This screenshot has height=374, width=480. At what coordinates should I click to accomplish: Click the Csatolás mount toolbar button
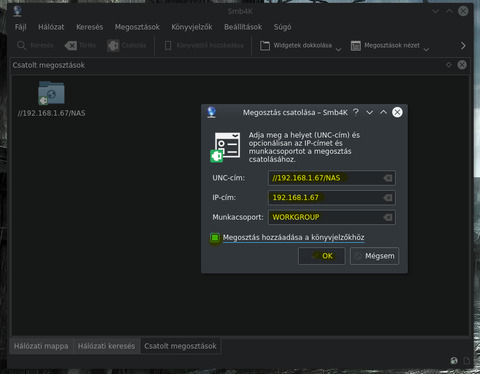pos(127,45)
